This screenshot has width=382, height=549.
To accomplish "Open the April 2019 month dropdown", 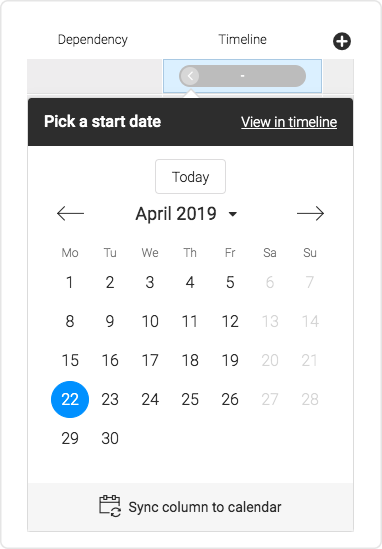I will pyautogui.click(x=186, y=214).
